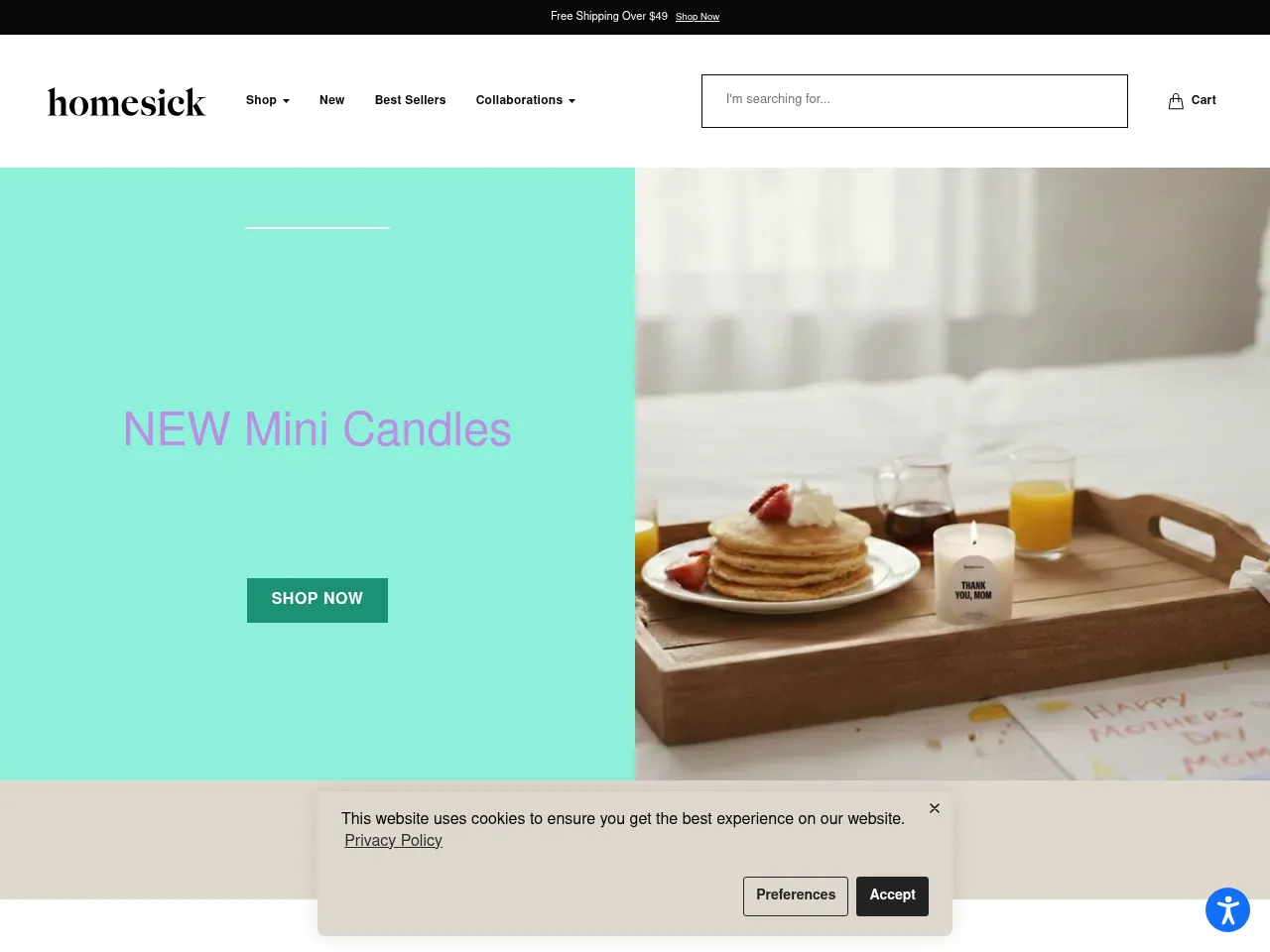The image size is (1270, 952).
Task: Dismiss the cookie banner with X
Action: coord(935,808)
